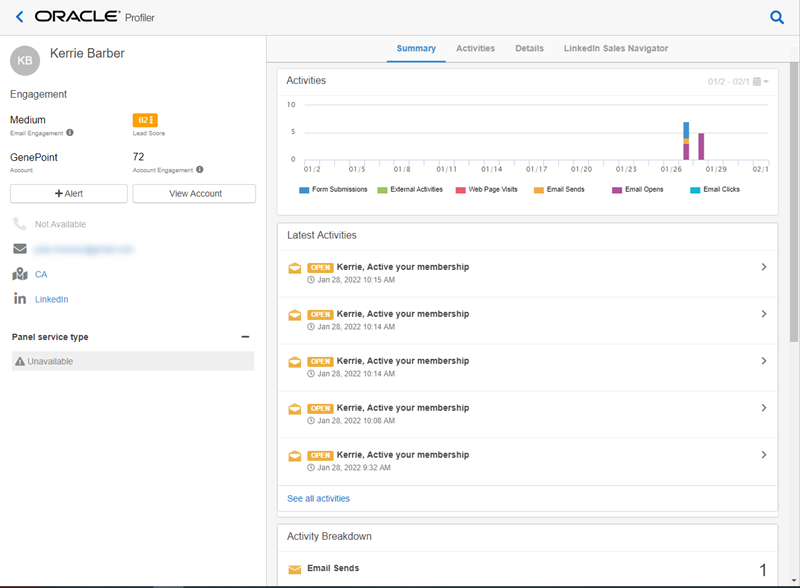This screenshot has width=800, height=588.
Task: Go back using the top-left chevron arrow
Action: [19, 17]
